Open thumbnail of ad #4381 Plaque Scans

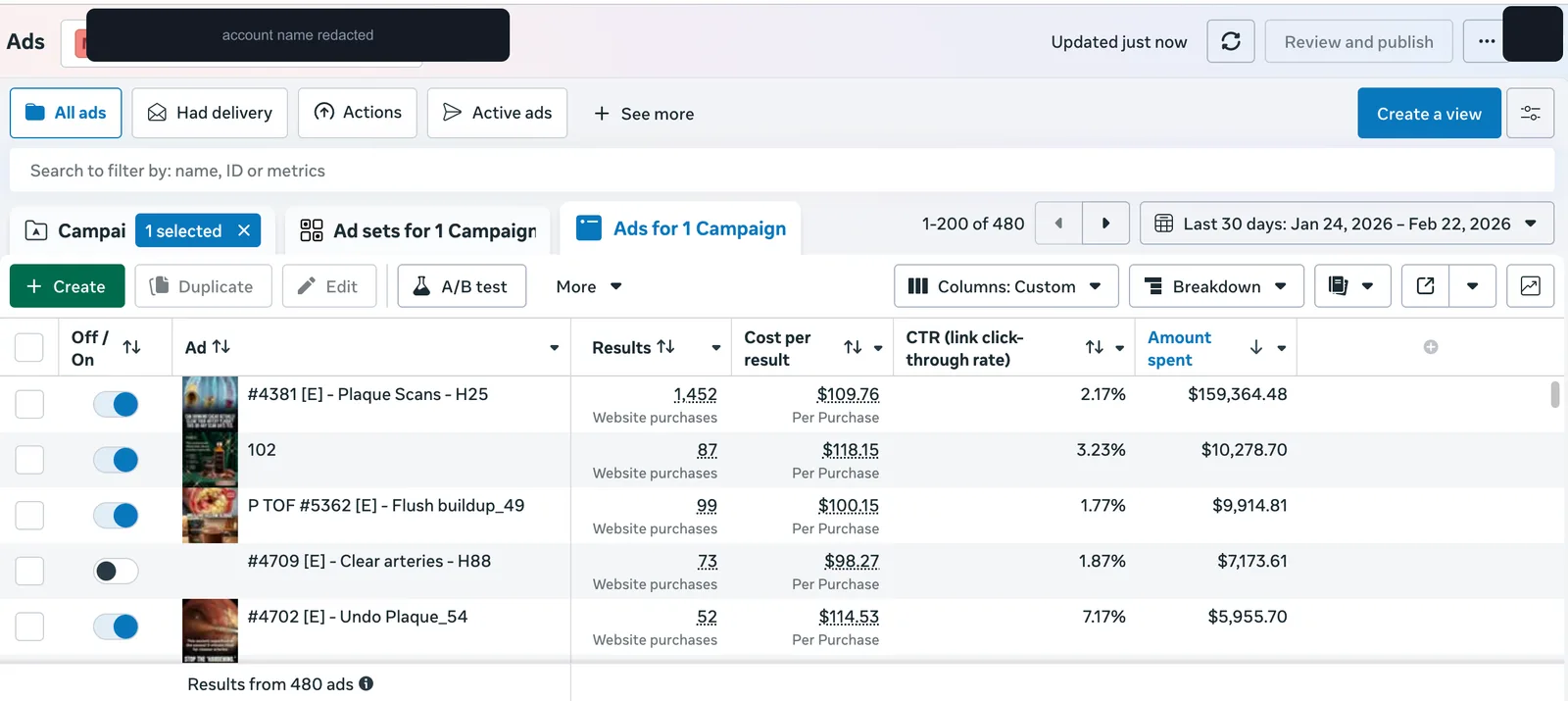pos(210,404)
